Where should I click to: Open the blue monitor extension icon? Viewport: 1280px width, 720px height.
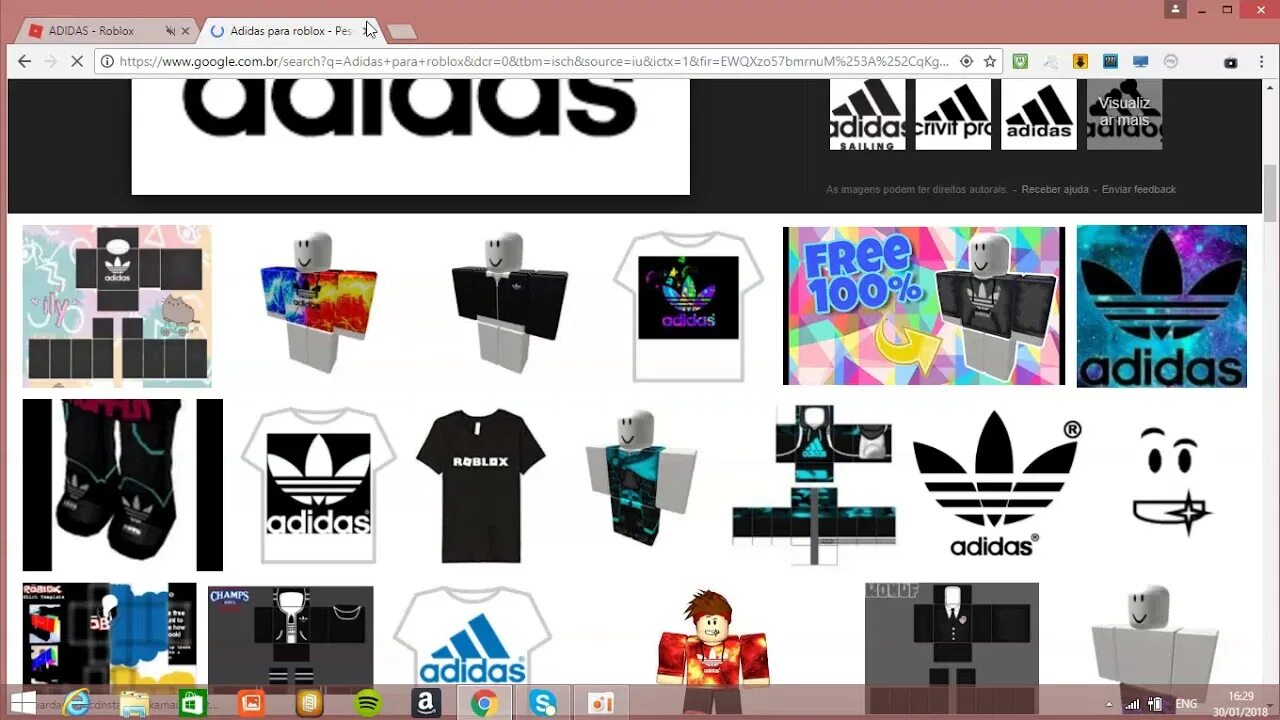click(x=1140, y=62)
